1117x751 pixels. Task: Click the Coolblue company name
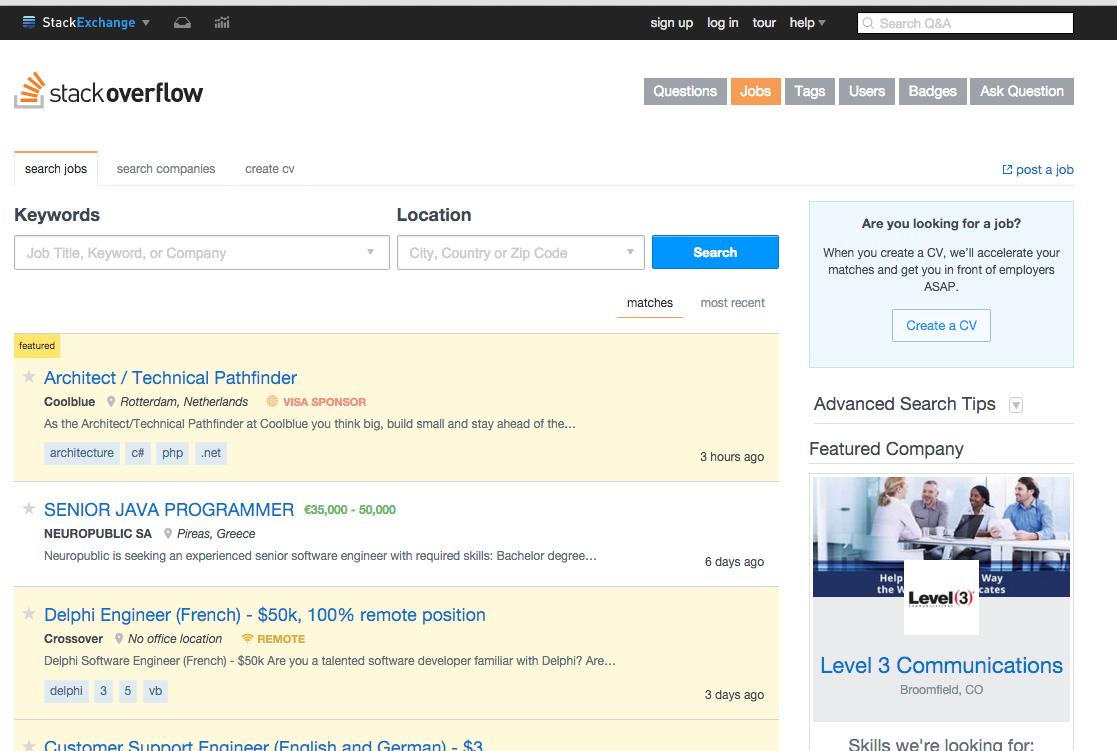(69, 402)
